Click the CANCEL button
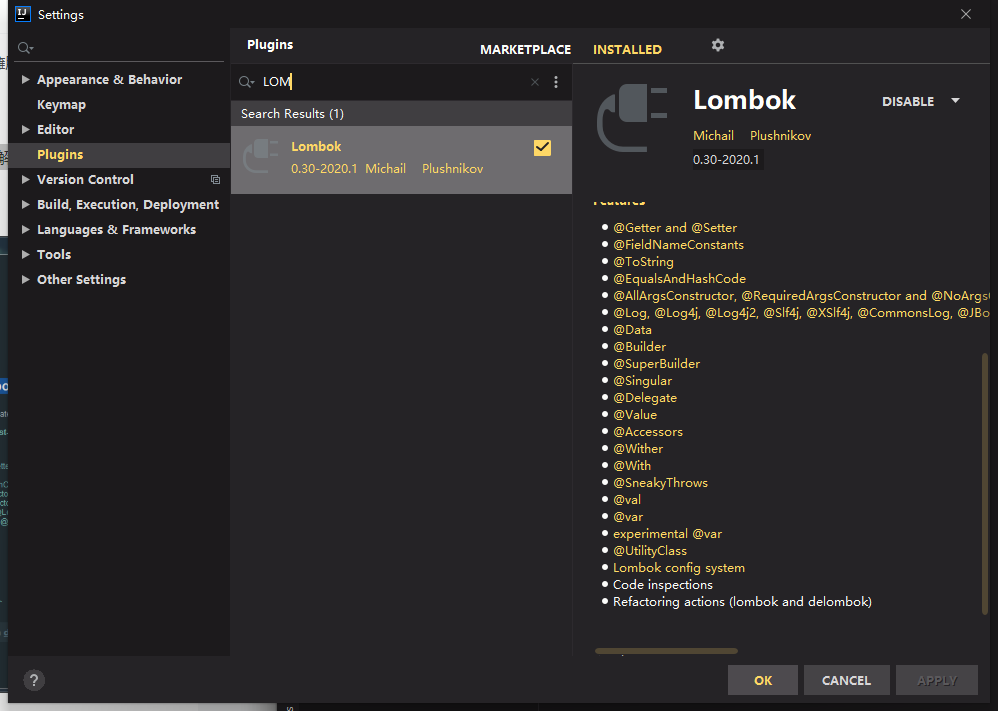Viewport: 998px width, 711px height. tap(846, 680)
